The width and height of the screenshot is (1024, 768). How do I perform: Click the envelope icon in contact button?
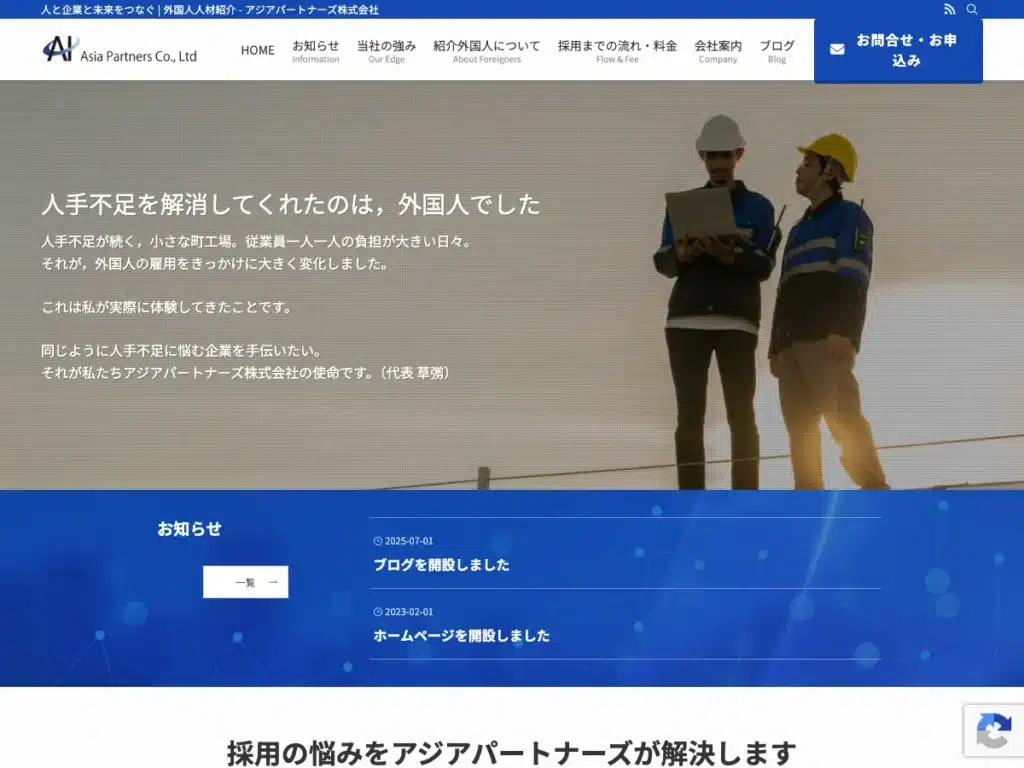[x=837, y=50]
